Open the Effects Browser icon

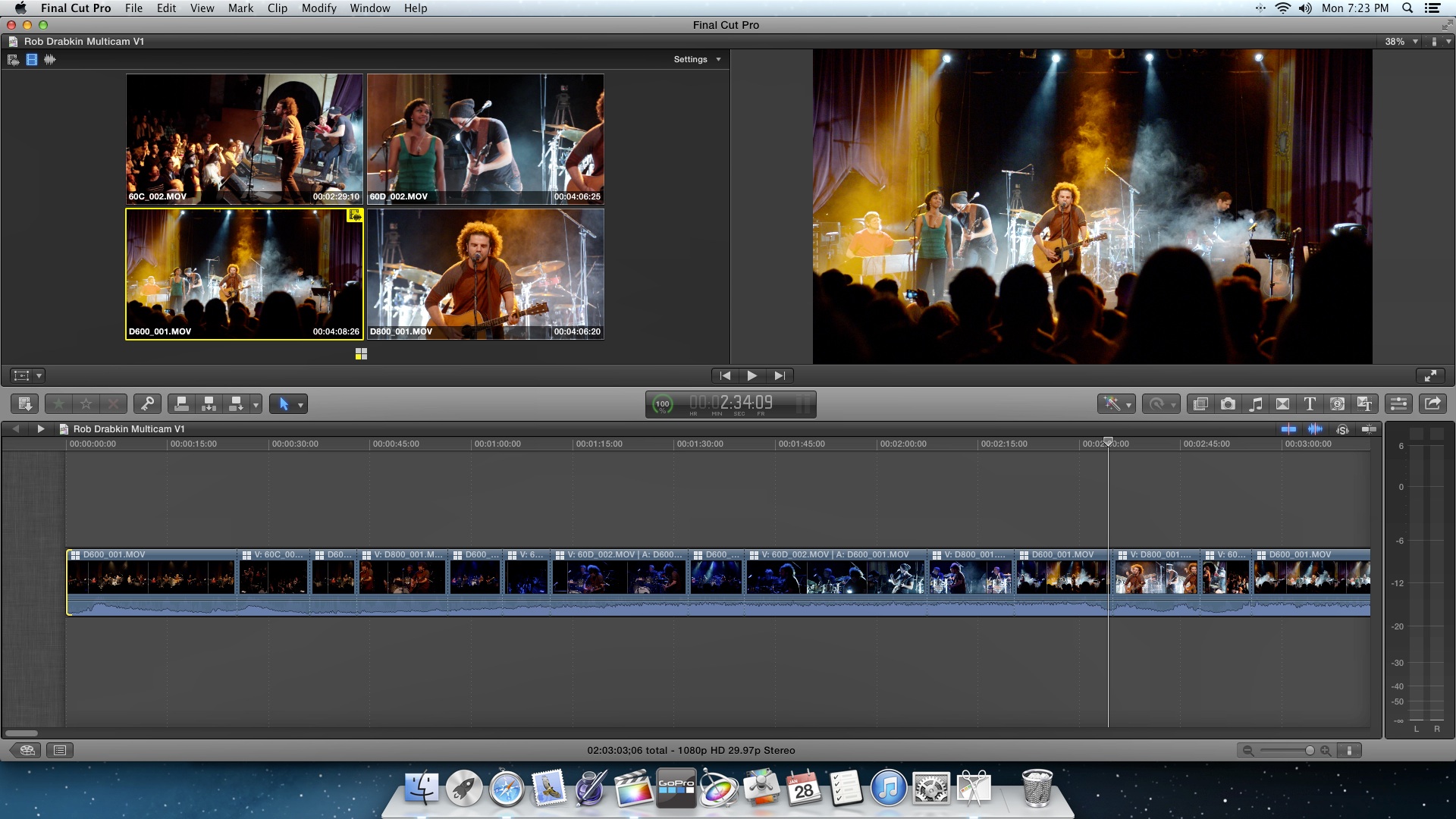click(1200, 404)
